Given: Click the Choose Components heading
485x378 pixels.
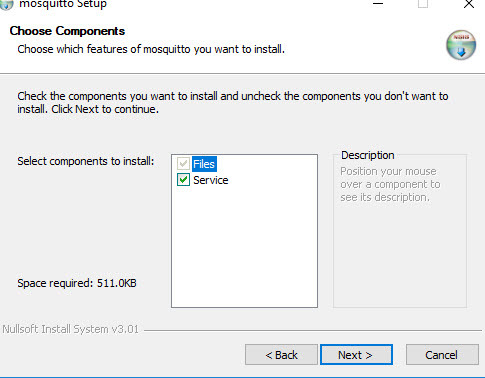Looking at the screenshot, I should point(67,31).
